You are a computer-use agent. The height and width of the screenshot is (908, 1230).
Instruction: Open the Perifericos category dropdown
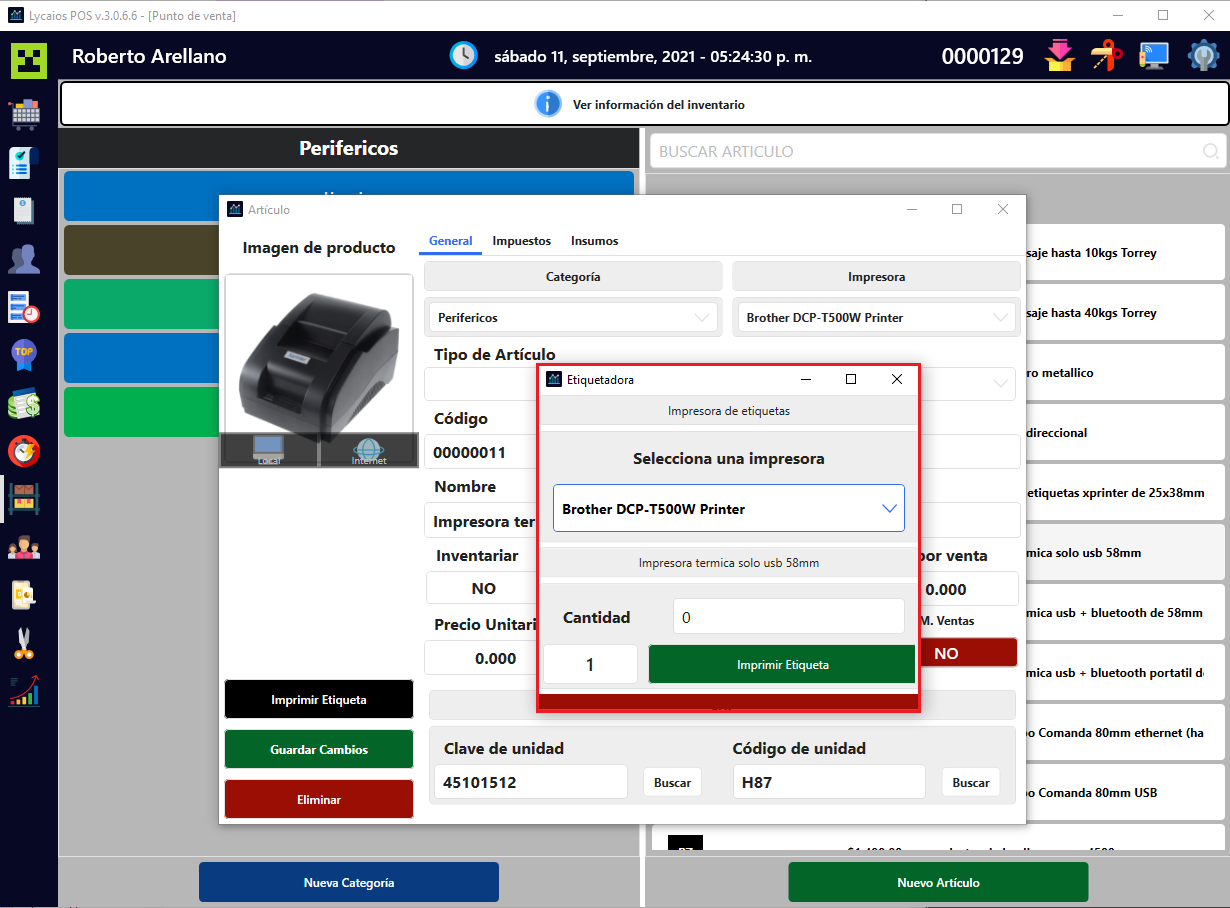click(x=571, y=317)
